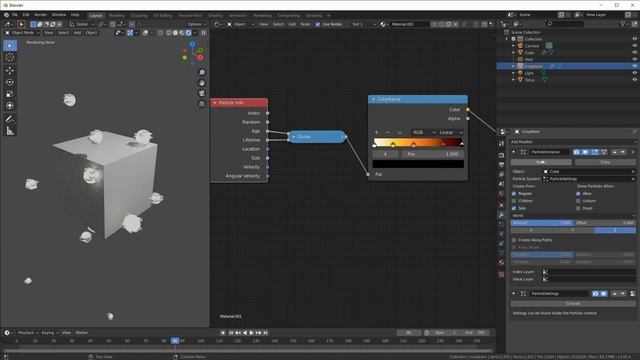Toggle Use Nodes checkbox
The image size is (640, 360).
[x=318, y=24]
